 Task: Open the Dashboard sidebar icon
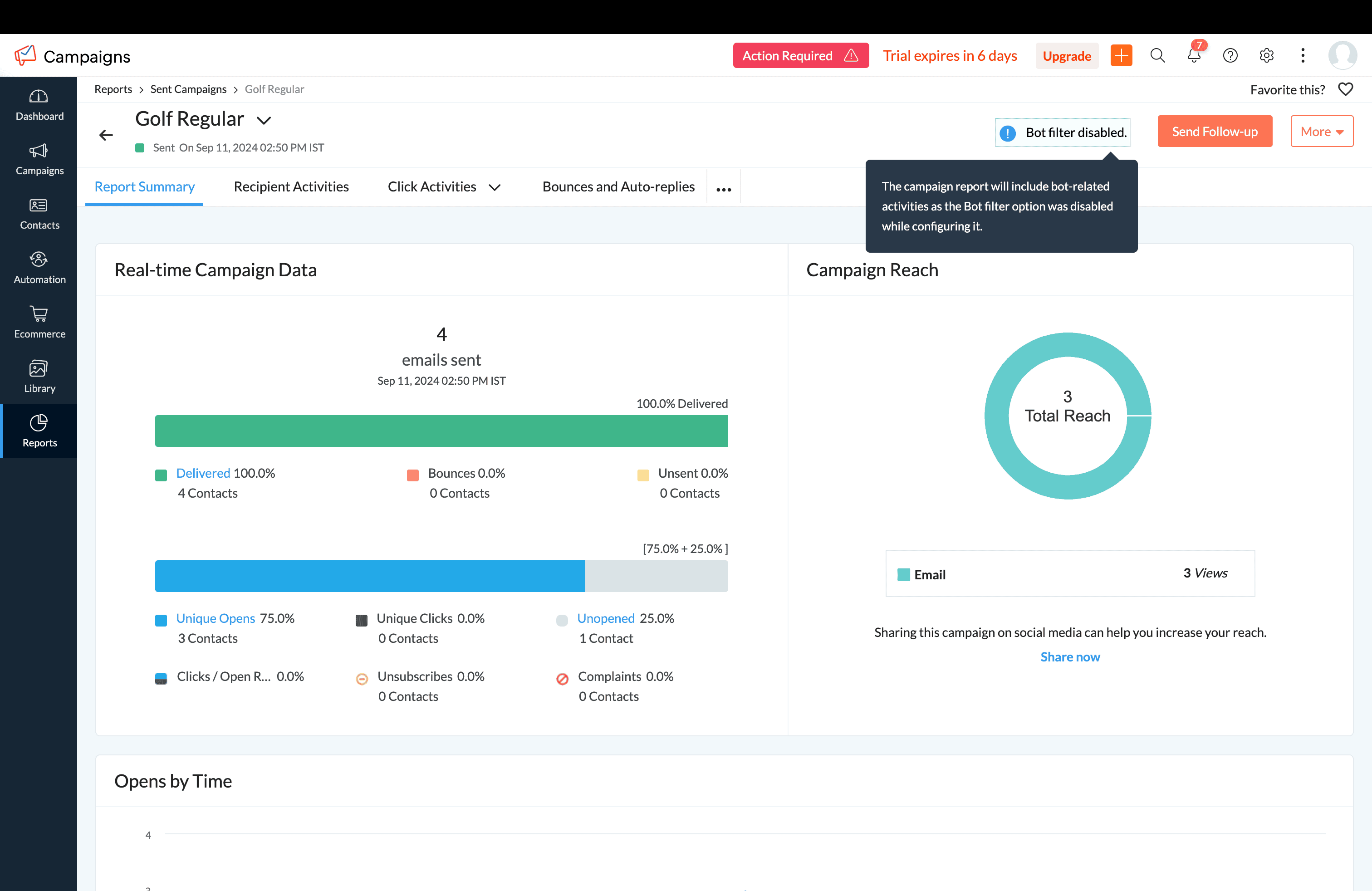(x=39, y=105)
